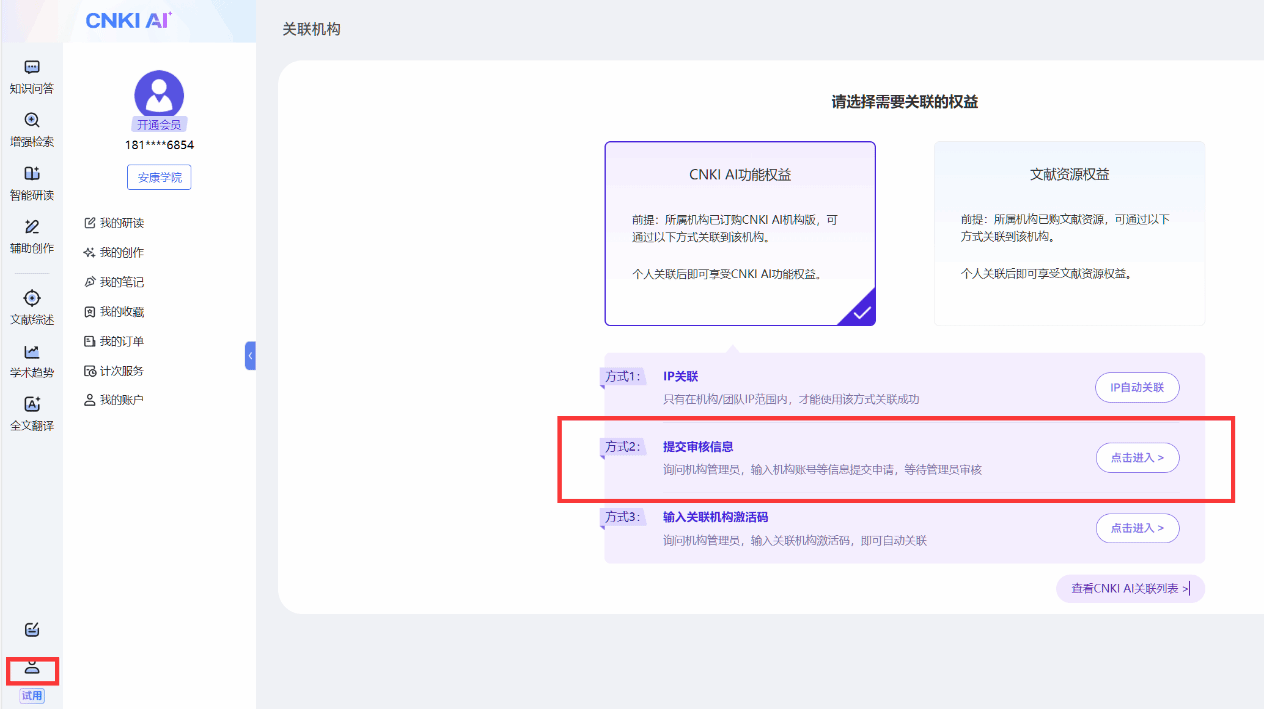The width and height of the screenshot is (1264, 709).
Task: Select the 文献资源权益 card
Action: point(1069,233)
